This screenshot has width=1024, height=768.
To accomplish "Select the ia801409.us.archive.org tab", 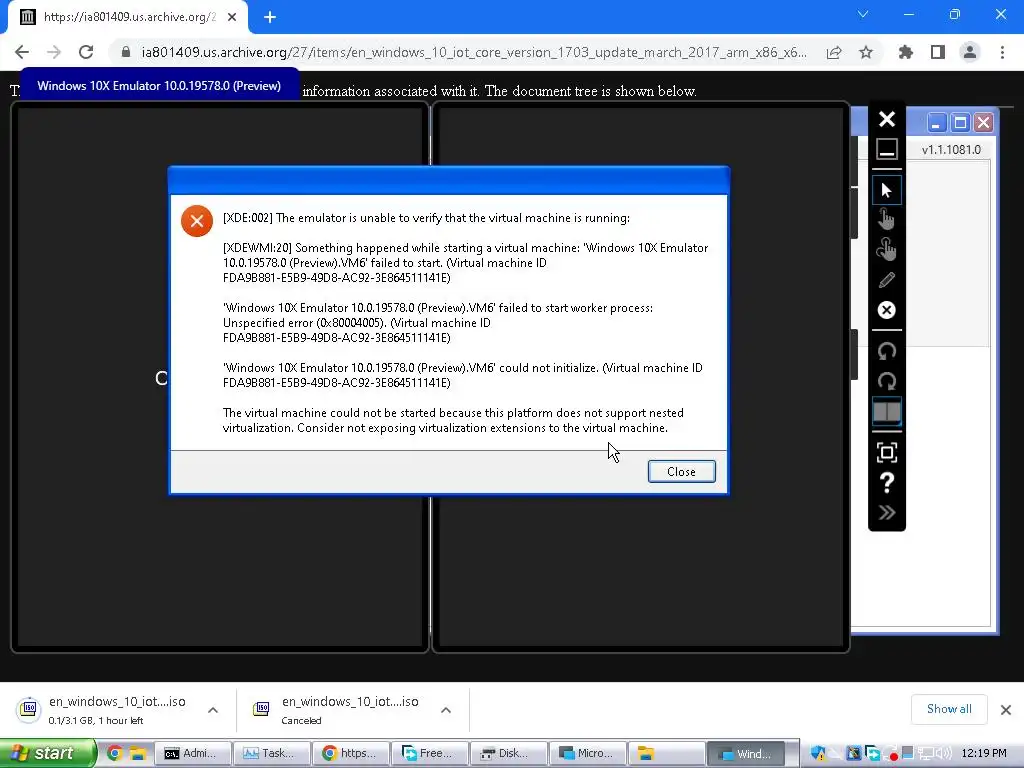I will (128, 17).
